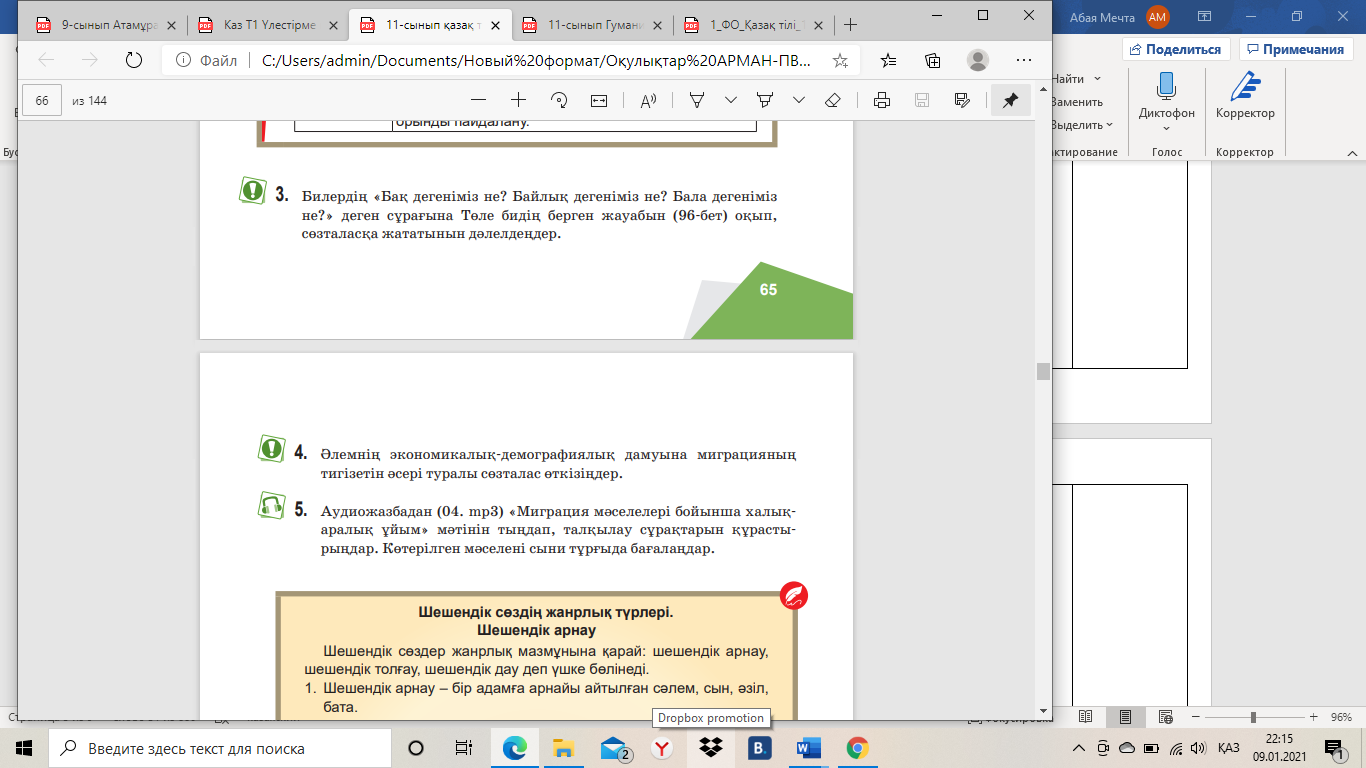
Task: Click Заменить in Word ribbon
Action: click(x=1077, y=102)
